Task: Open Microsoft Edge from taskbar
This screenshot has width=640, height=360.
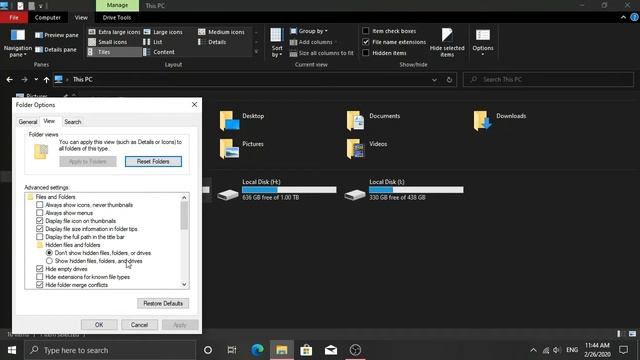Action: [x=257, y=350]
